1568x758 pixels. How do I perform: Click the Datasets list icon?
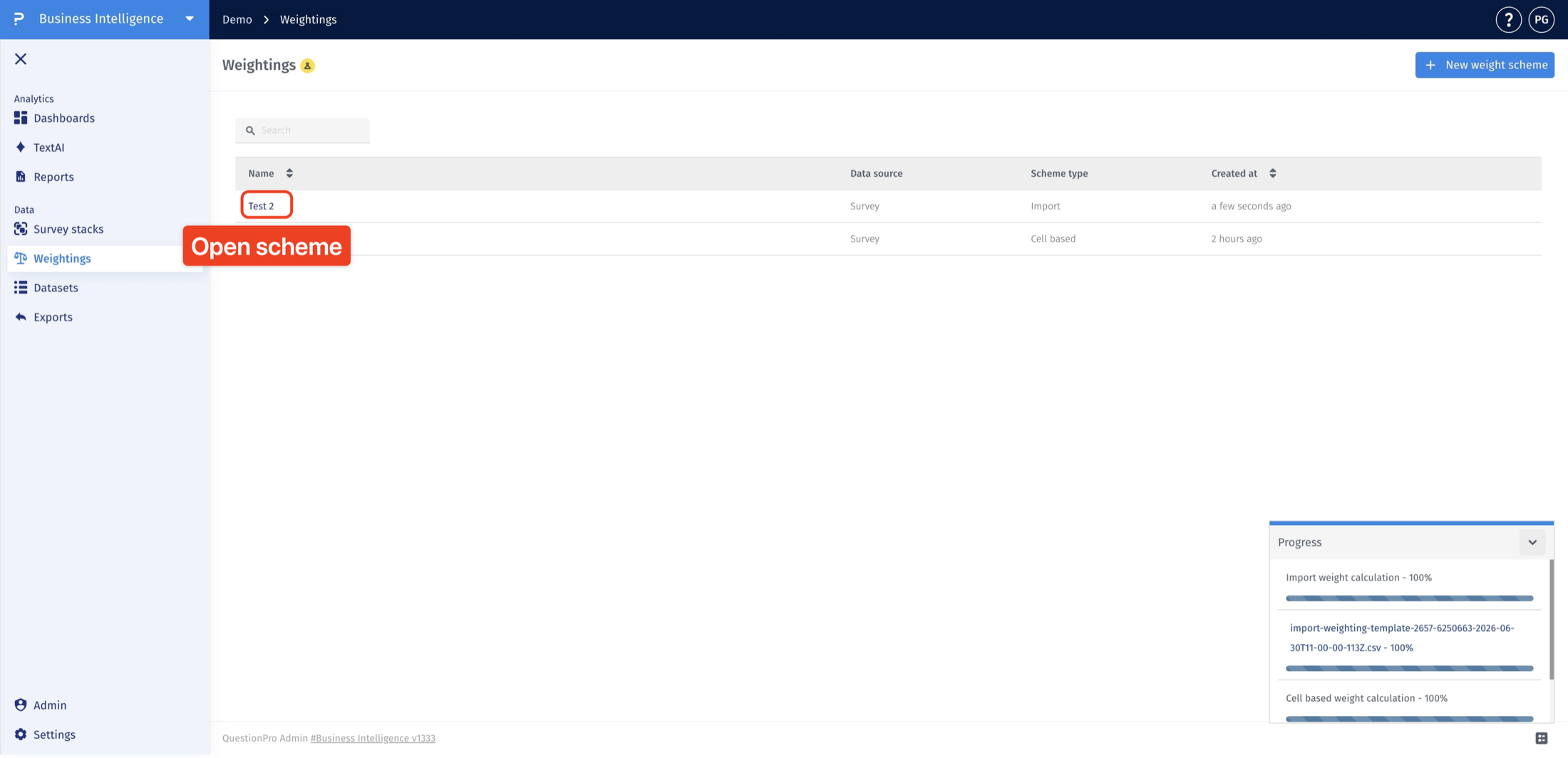(21, 288)
